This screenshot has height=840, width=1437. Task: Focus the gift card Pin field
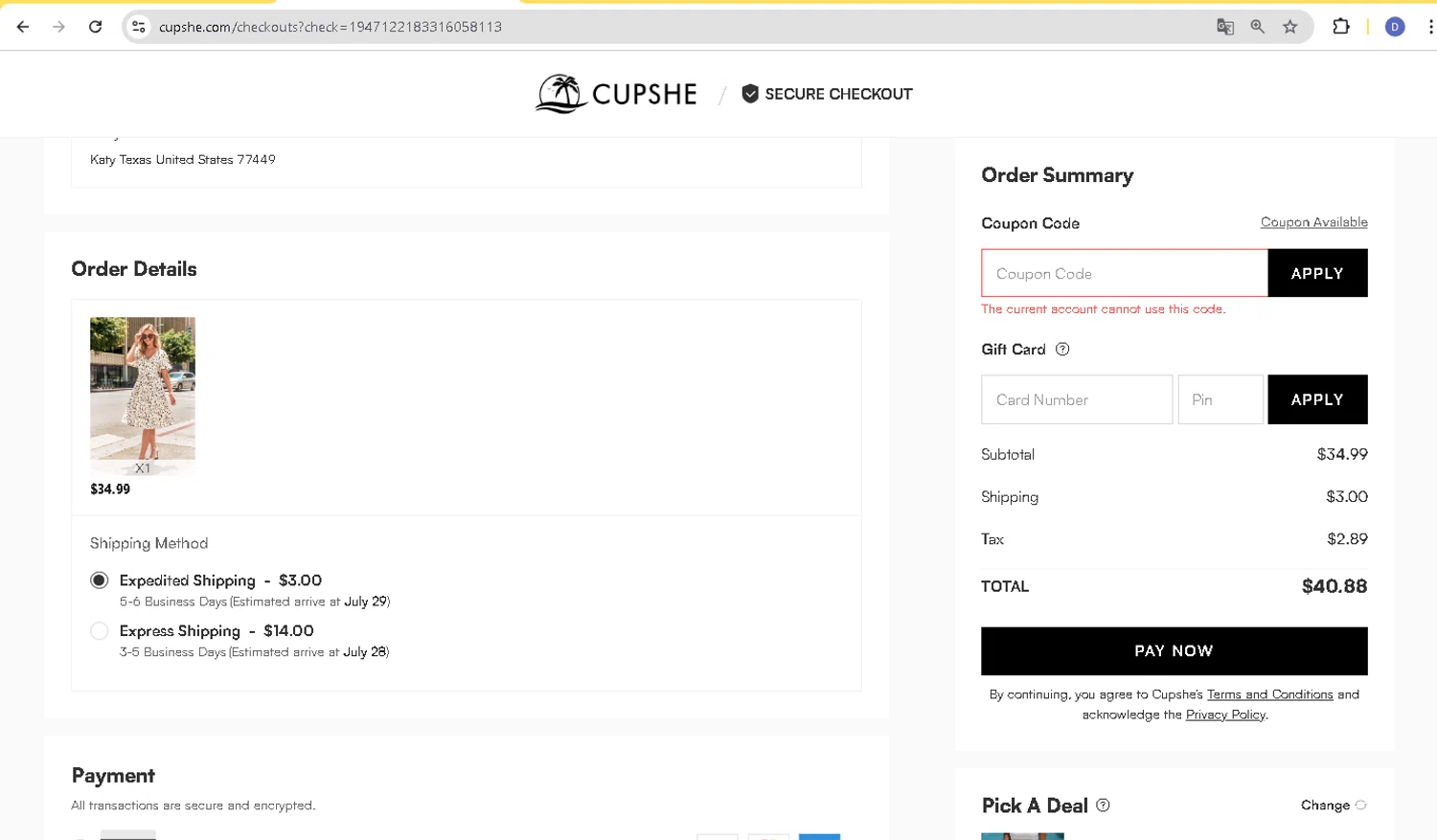click(1220, 399)
